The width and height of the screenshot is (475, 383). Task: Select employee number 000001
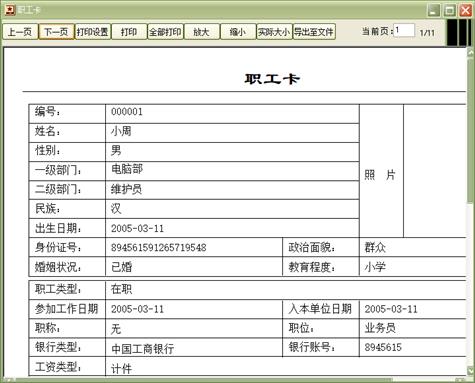[x=127, y=112]
